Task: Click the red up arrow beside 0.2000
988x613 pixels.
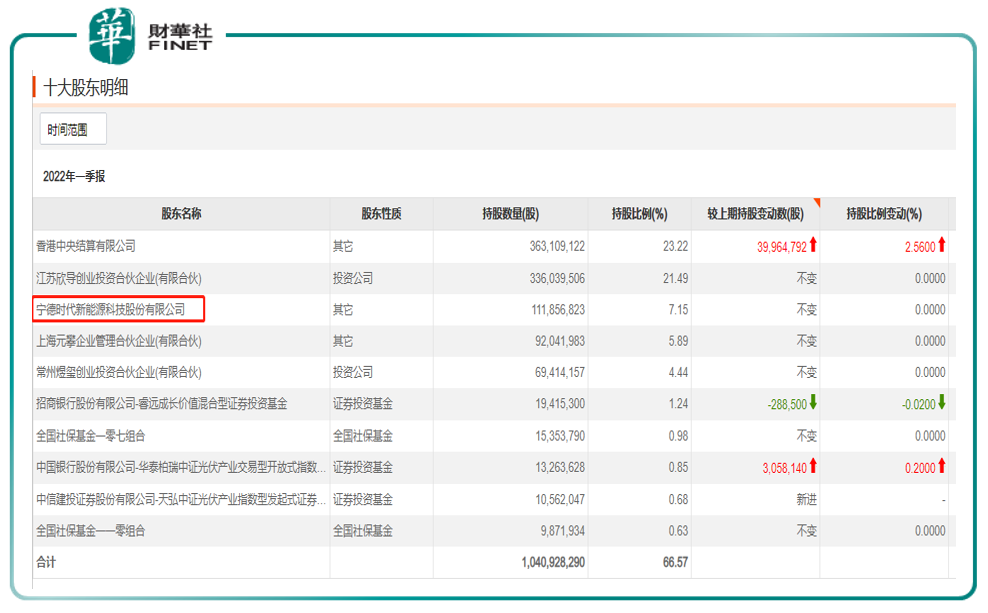Action: 941,466
